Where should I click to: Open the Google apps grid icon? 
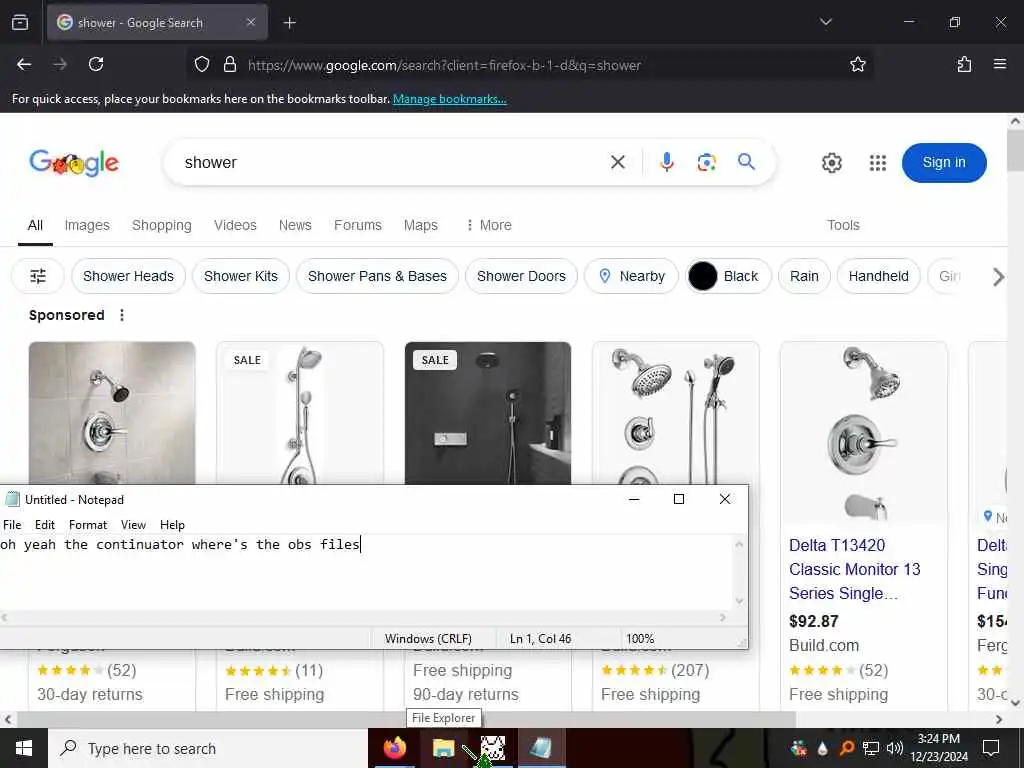(x=878, y=163)
